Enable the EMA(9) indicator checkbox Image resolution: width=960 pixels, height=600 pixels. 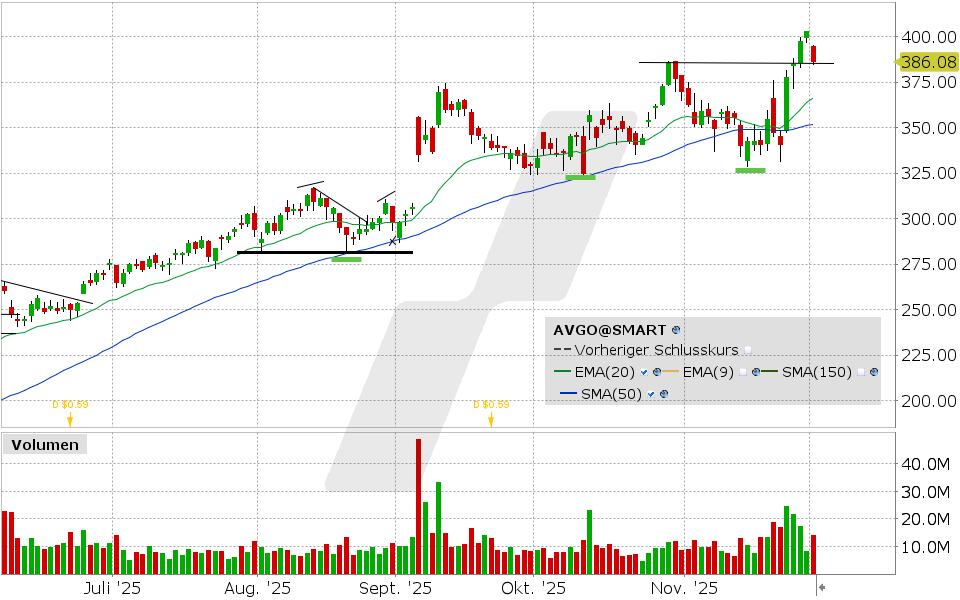(743, 371)
